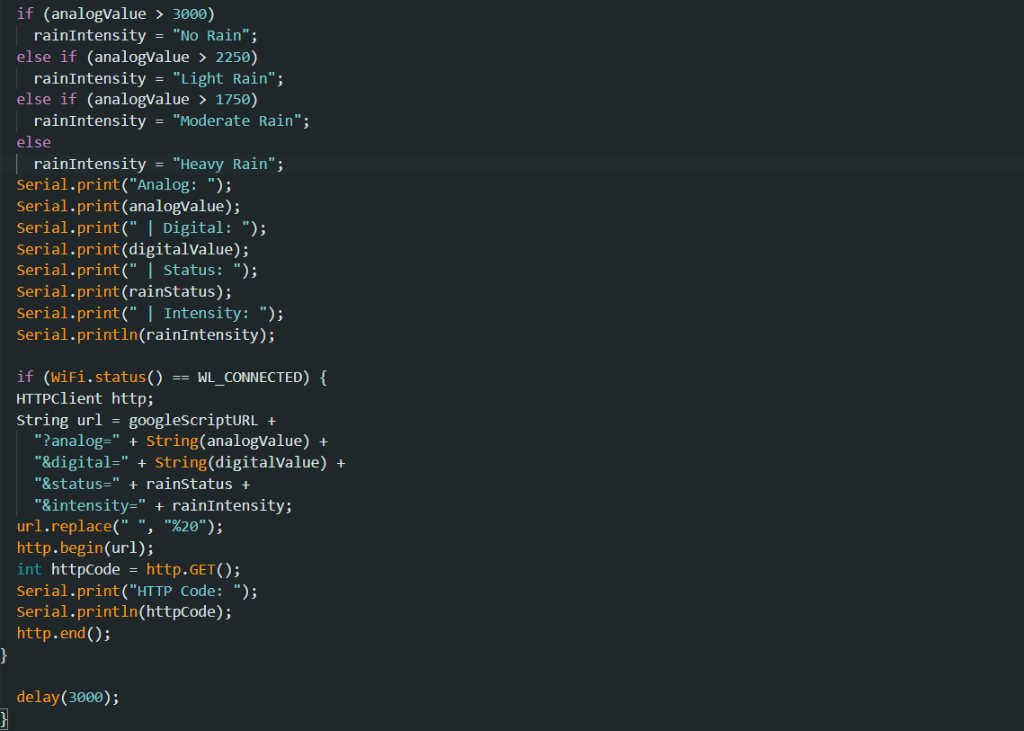Viewport: 1024px width, 731px height.
Task: Click the http.begin(url) line
Action: (x=85, y=548)
